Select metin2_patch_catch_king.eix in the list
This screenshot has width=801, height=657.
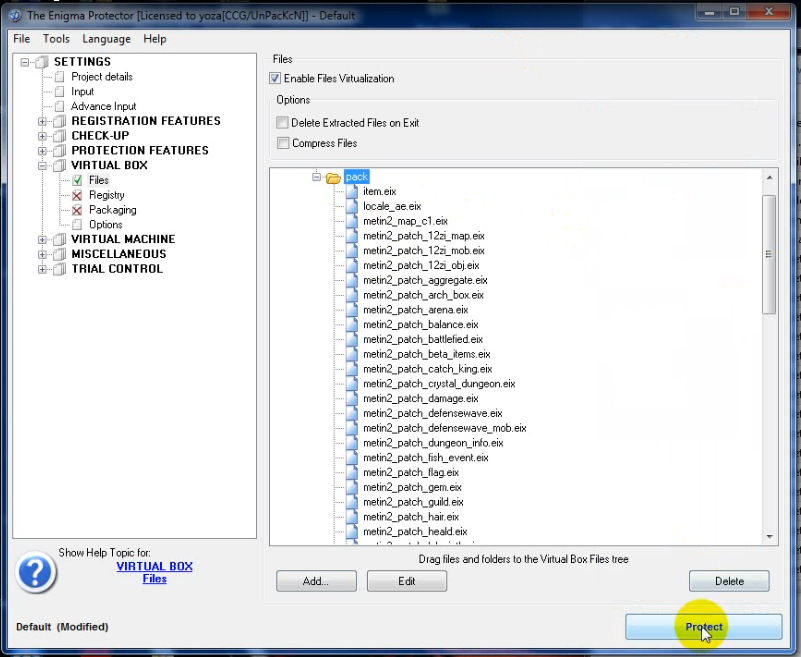pyautogui.click(x=428, y=369)
